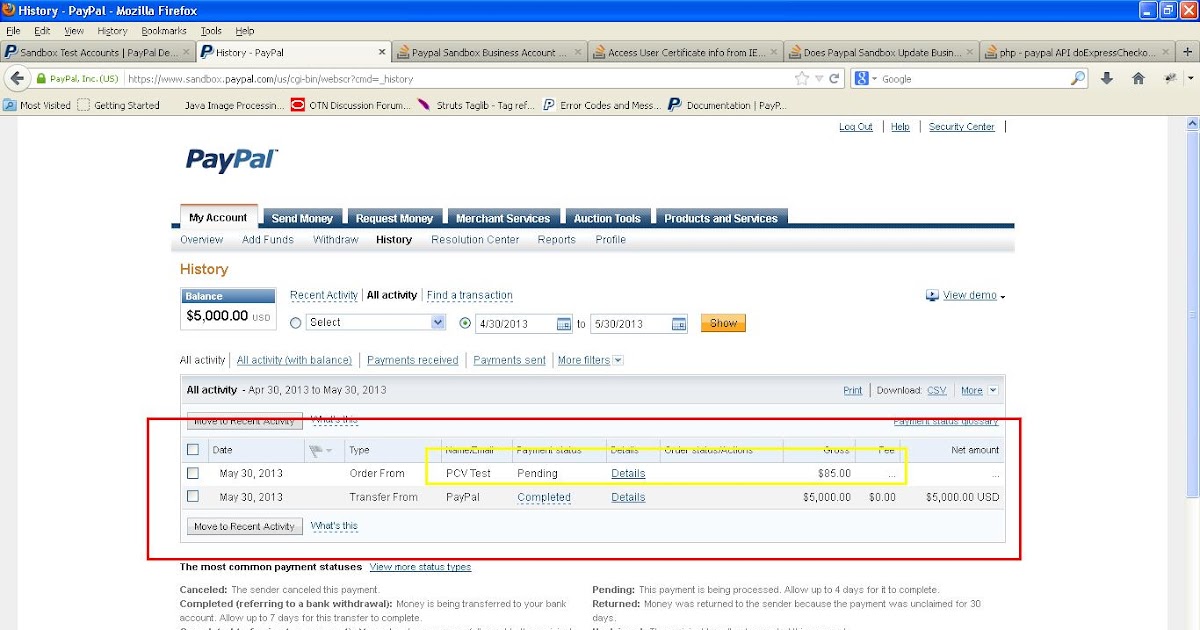Check the select-all checkbox in table header

193,450
